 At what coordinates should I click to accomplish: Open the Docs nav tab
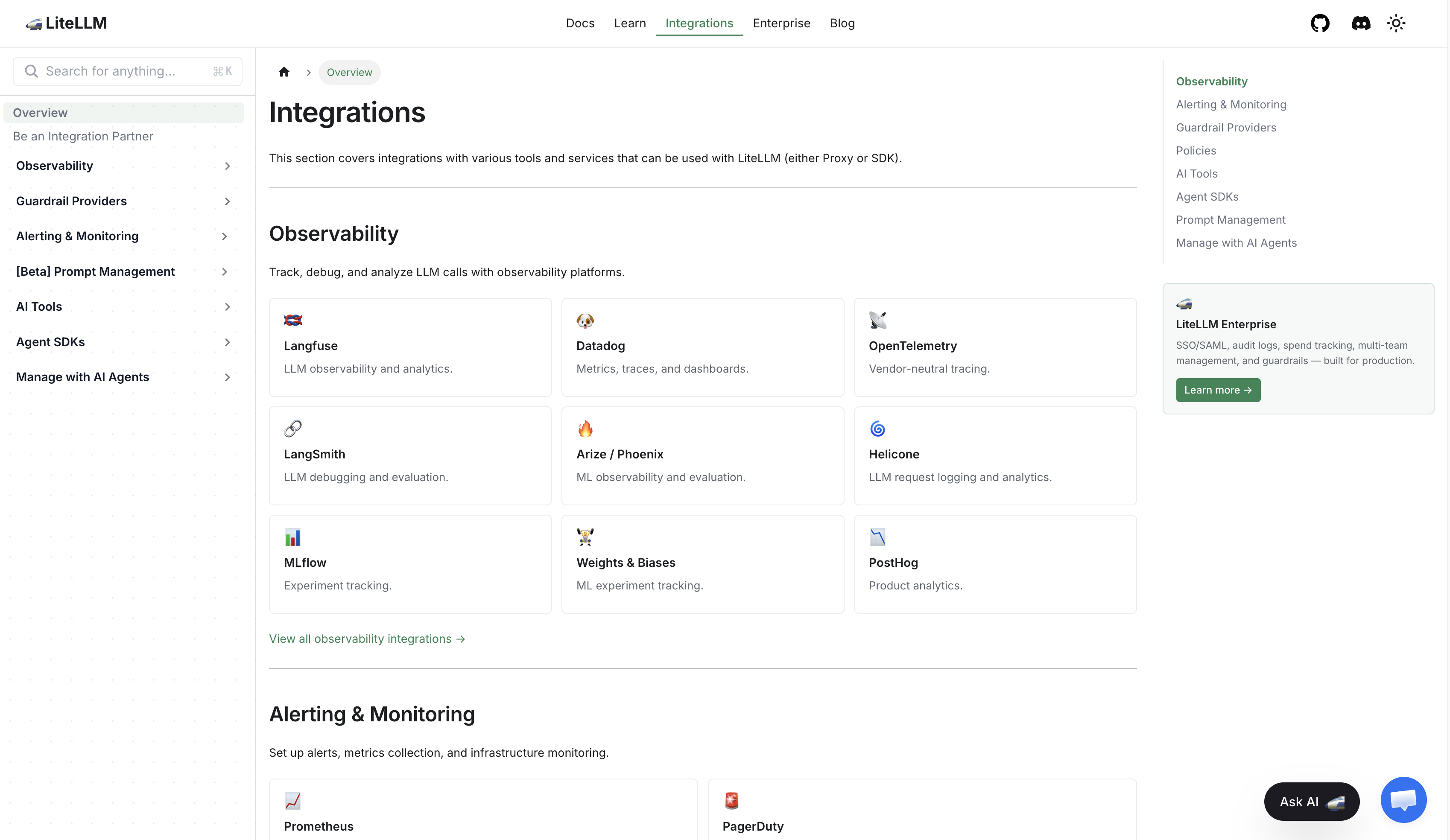(580, 23)
